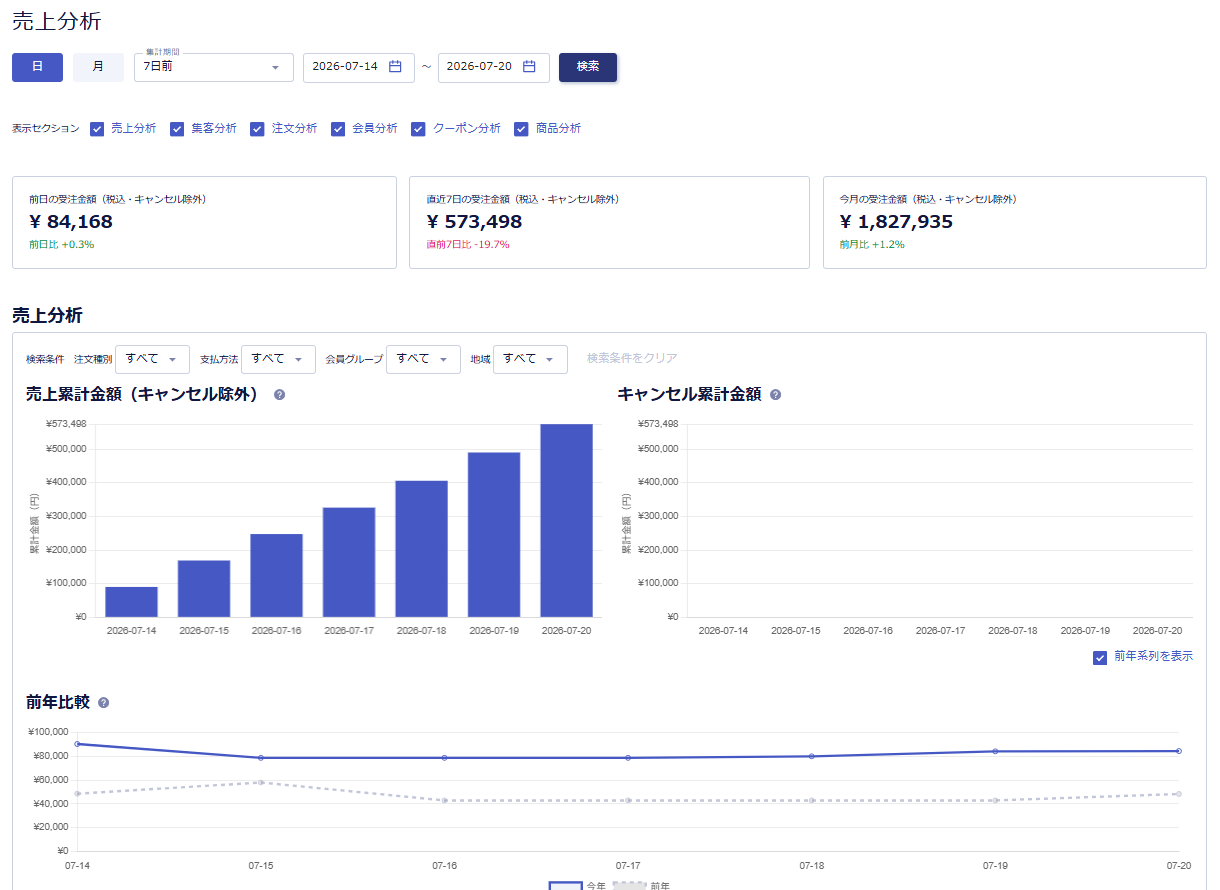The image size is (1220, 890).
Task: Expand the 地域 filter dropdown
Action: [x=530, y=359]
